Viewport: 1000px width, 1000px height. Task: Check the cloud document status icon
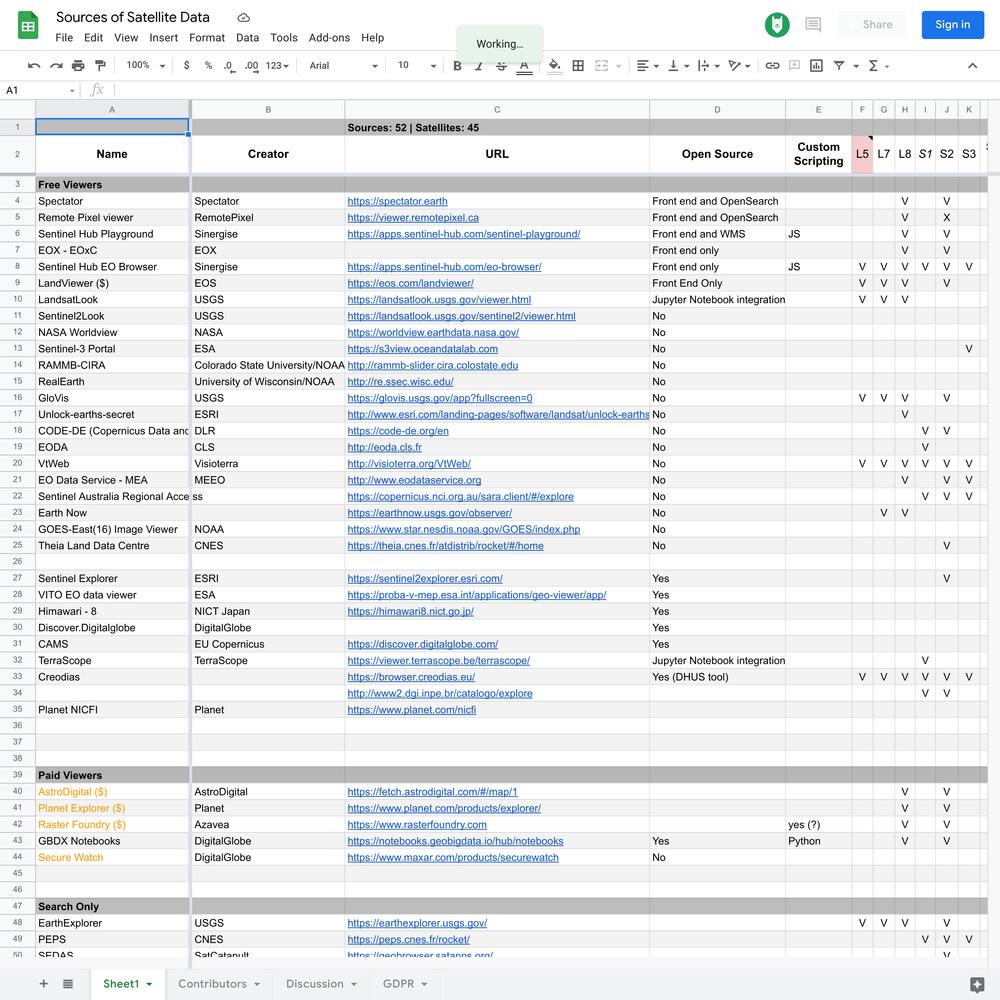[x=244, y=18]
